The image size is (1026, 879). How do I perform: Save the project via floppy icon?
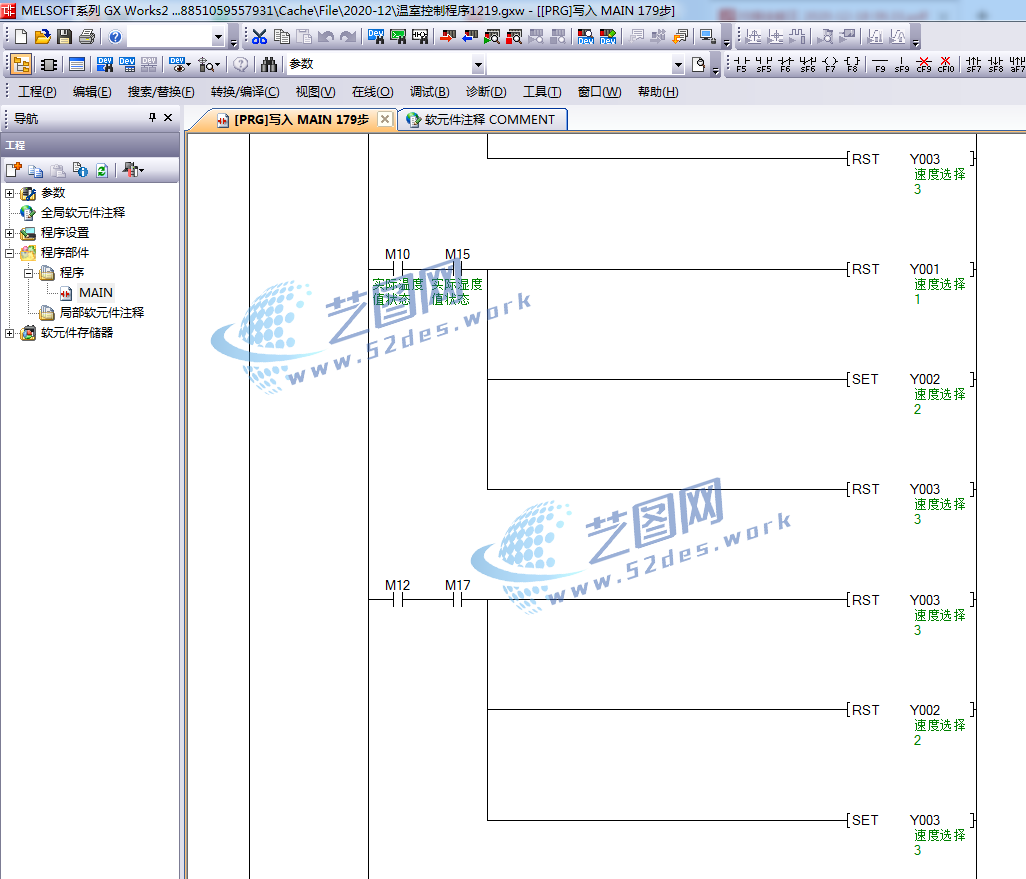pos(64,37)
